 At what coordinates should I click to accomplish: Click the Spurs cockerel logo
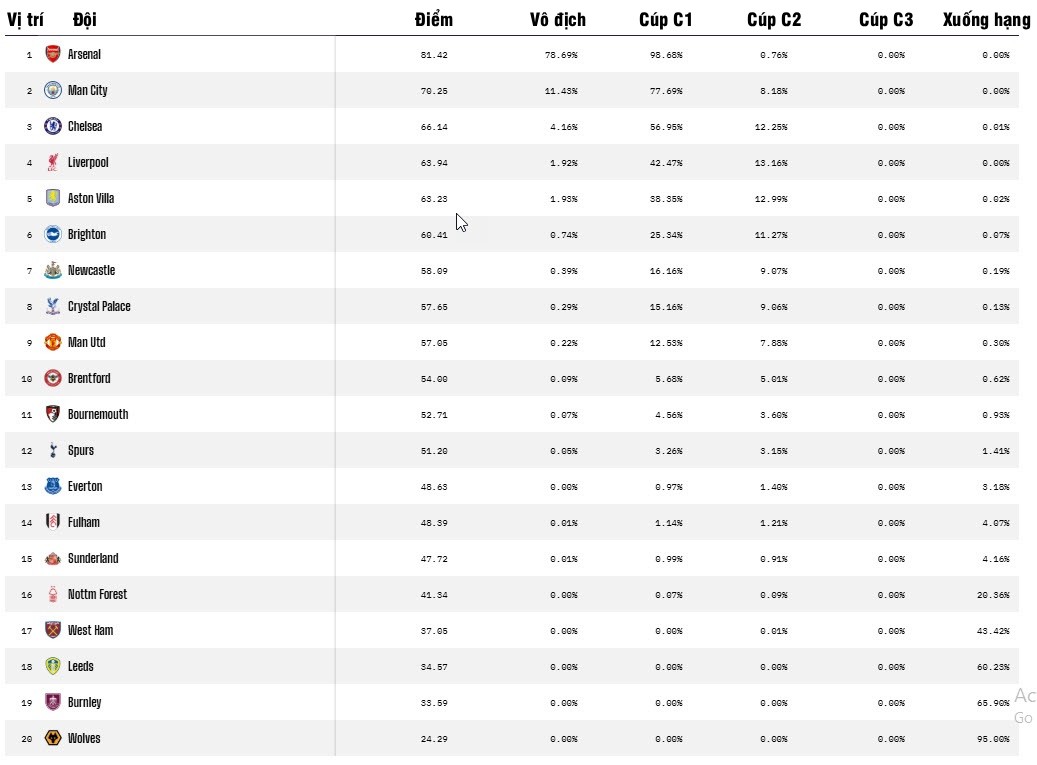coord(53,451)
